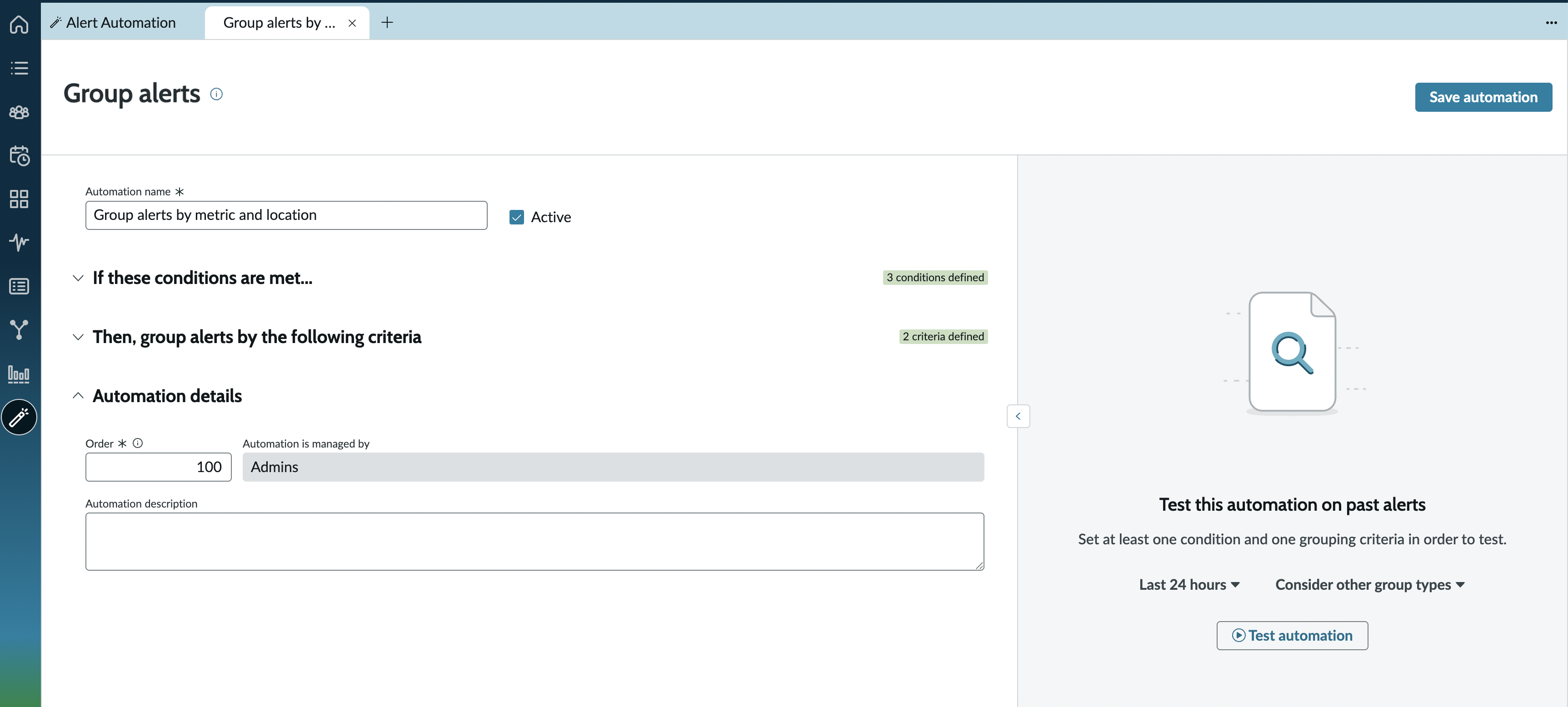The width and height of the screenshot is (1568, 707).
Task: Collapse the test panel with arrow button
Action: [1018, 416]
